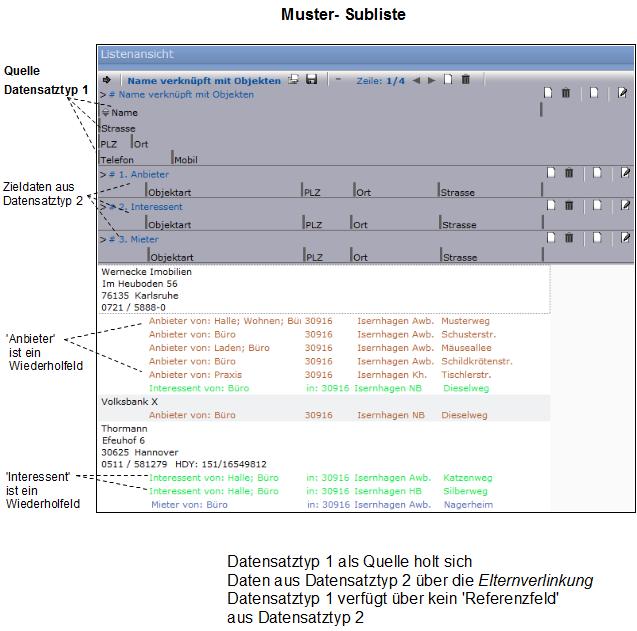
Task: Click the minus button in the toolbar
Action: pos(338,80)
